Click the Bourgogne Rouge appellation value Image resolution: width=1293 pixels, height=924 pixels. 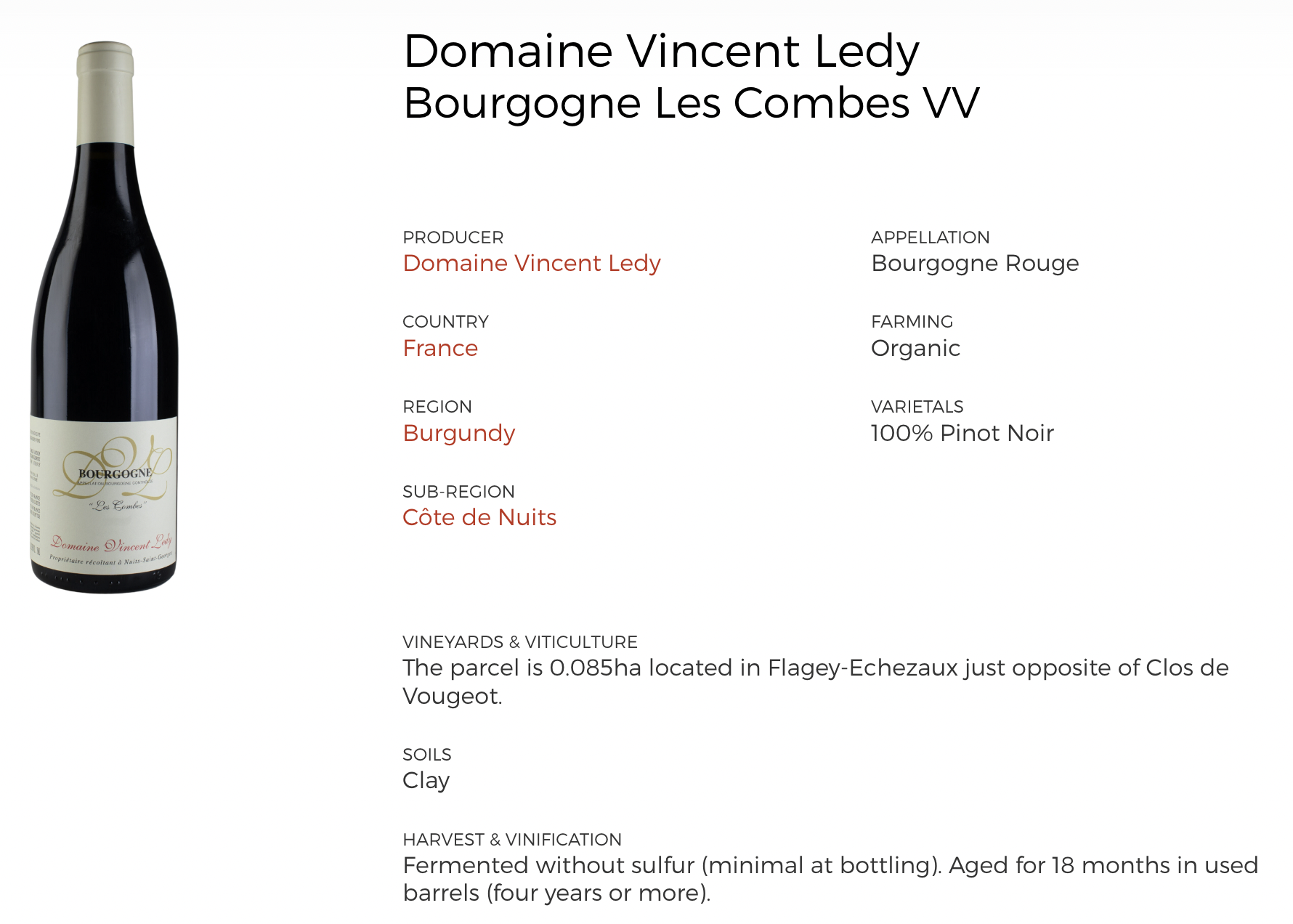coord(975,264)
